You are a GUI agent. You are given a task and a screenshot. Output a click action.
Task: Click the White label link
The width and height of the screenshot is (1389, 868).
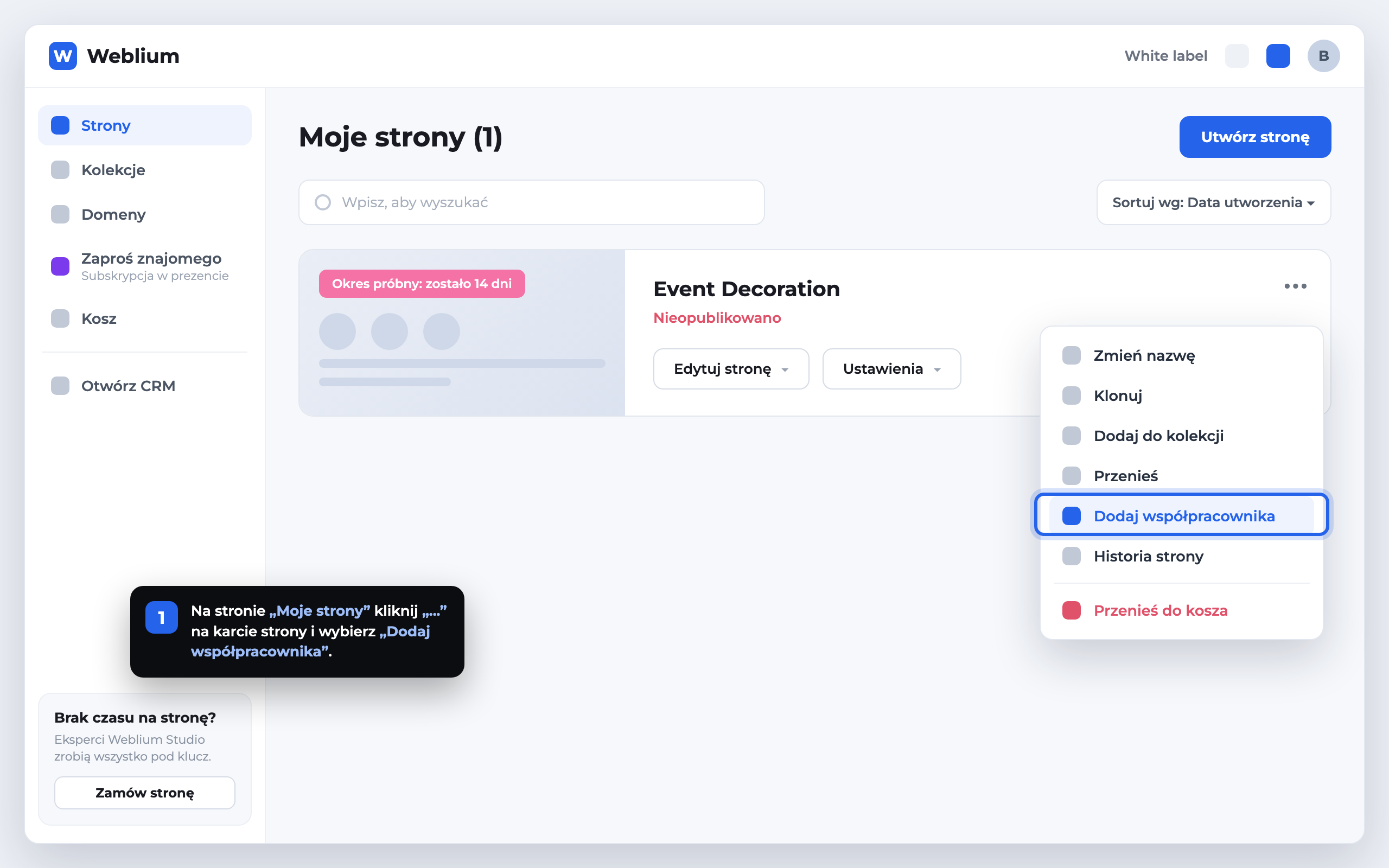coord(1165,56)
